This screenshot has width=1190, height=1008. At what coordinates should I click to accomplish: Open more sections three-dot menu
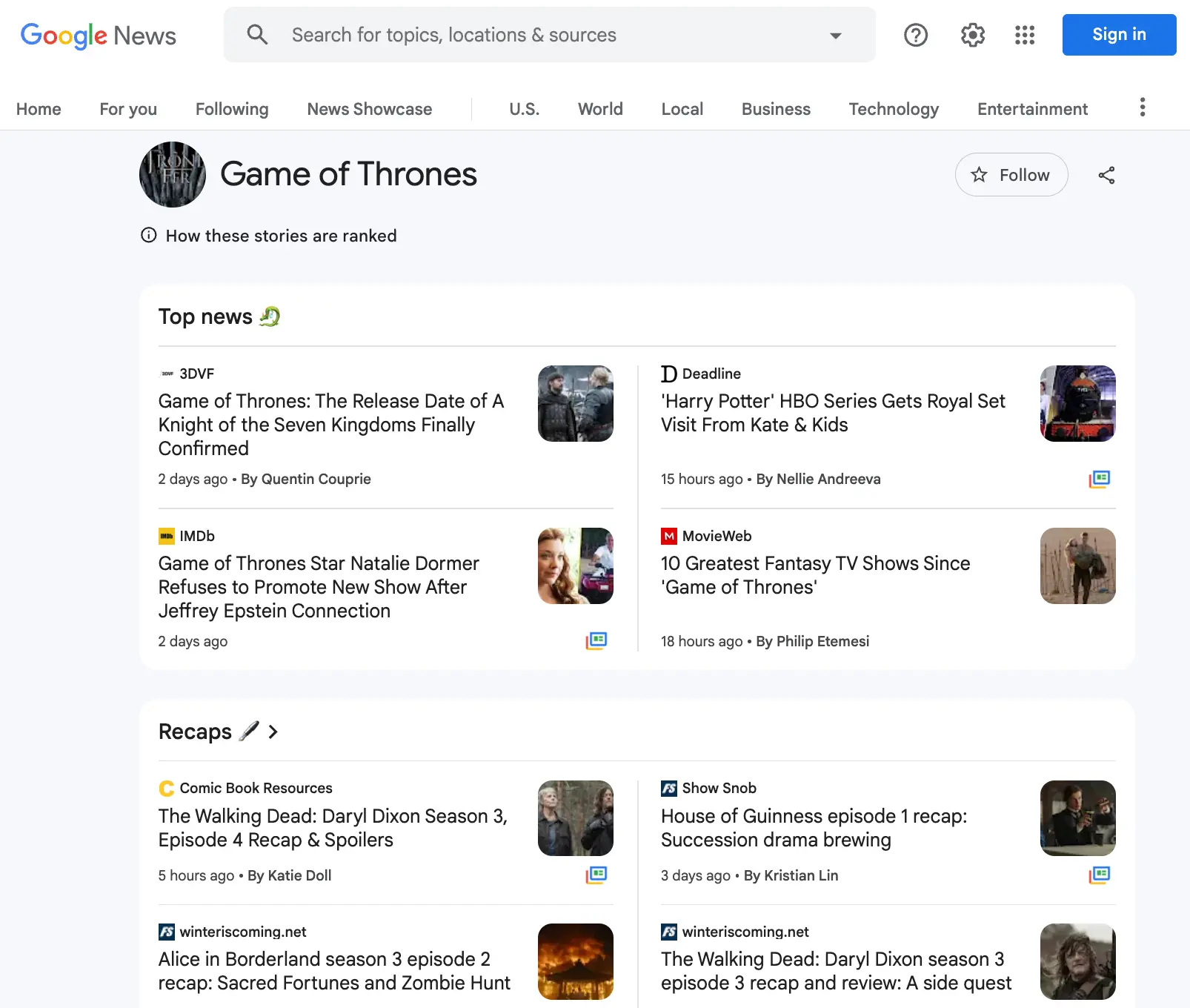click(x=1142, y=107)
